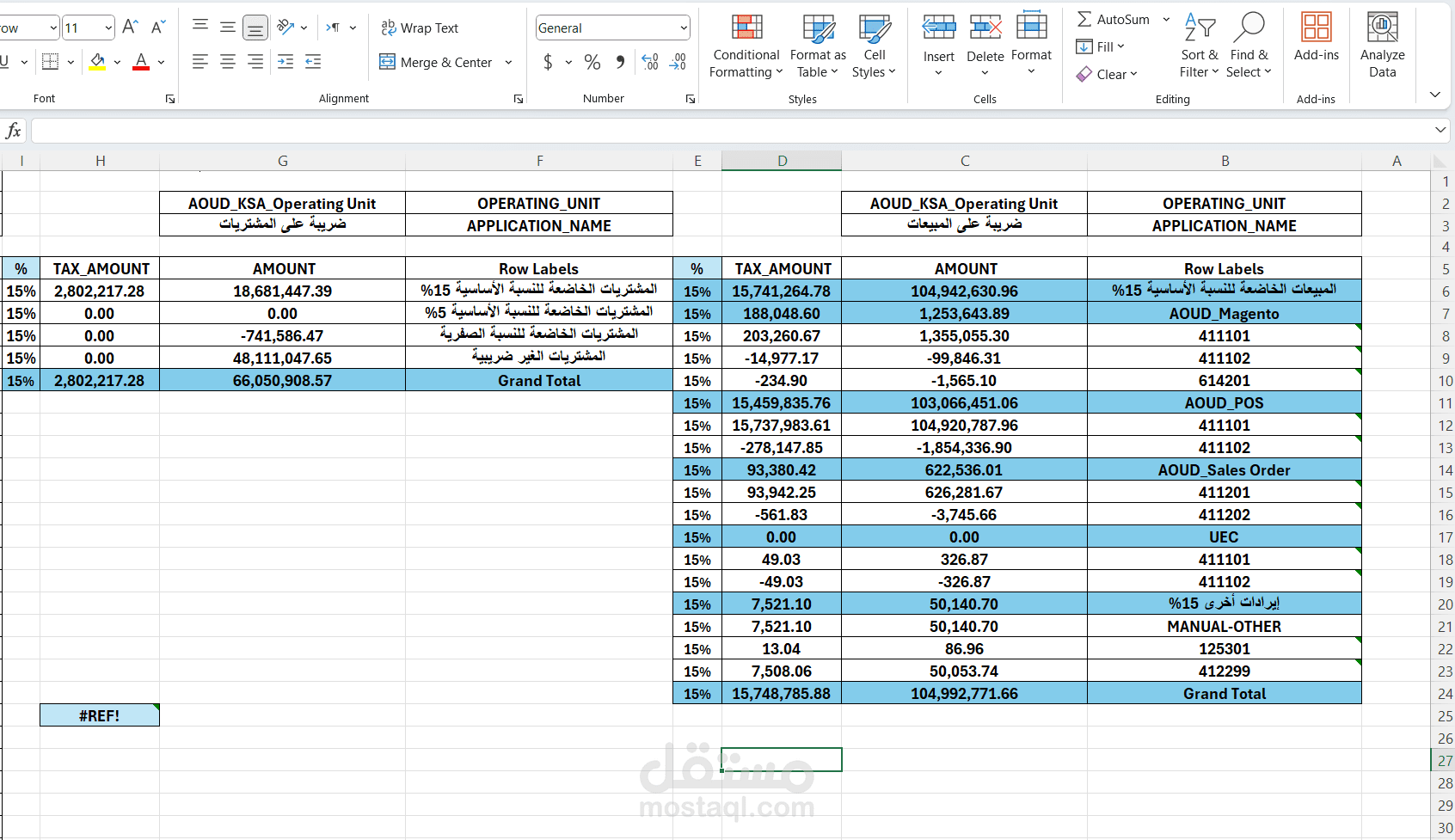Click into the formula bar
The width and height of the screenshot is (1455, 840).
click(x=732, y=131)
